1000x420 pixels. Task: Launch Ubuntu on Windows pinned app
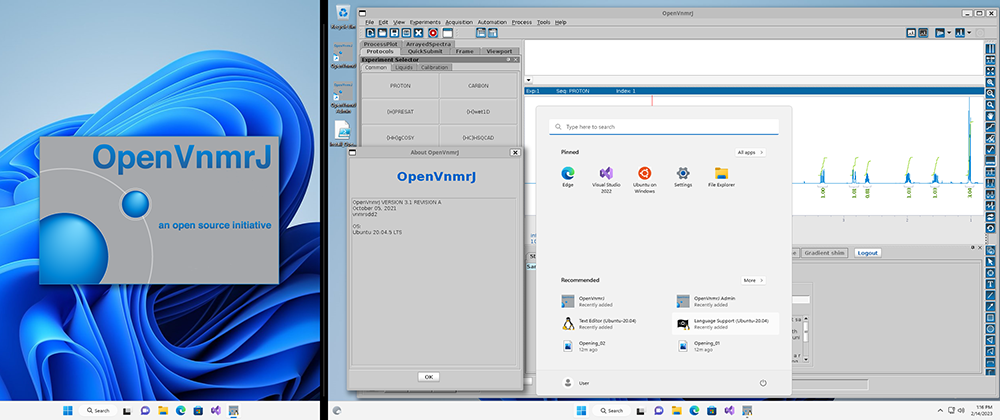coord(645,178)
